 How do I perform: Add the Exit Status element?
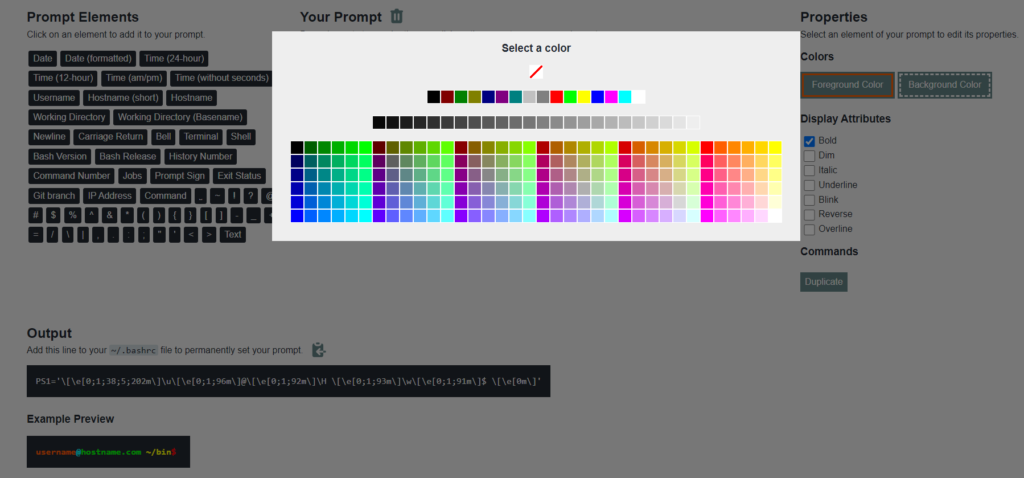coord(240,176)
